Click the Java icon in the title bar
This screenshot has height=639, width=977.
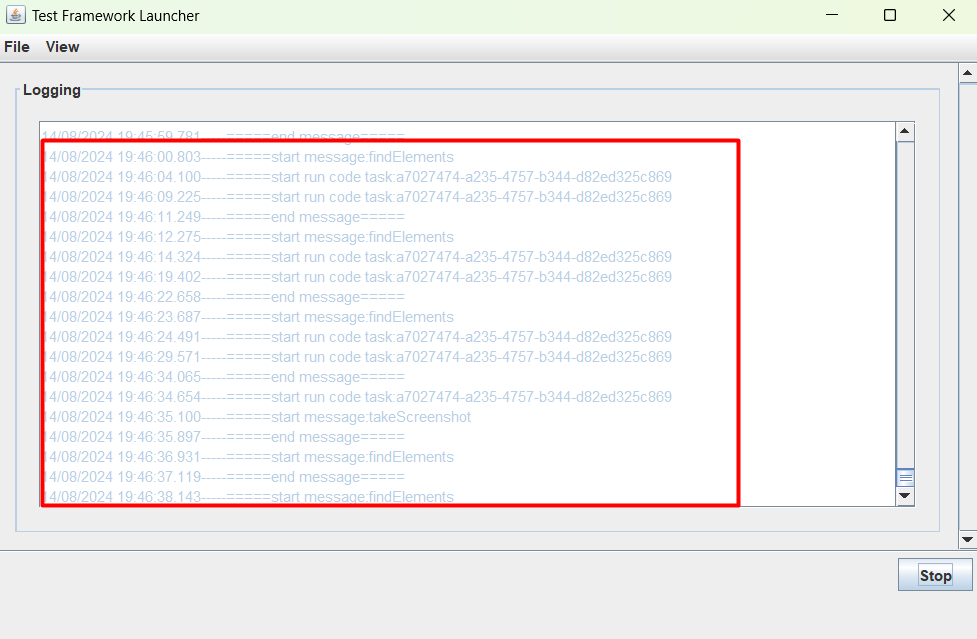16,15
